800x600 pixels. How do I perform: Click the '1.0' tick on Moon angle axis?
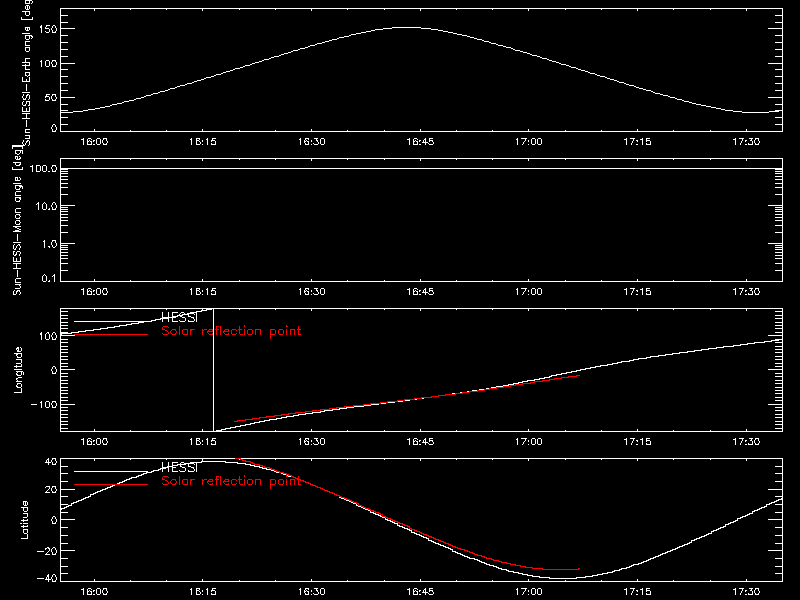(49, 244)
